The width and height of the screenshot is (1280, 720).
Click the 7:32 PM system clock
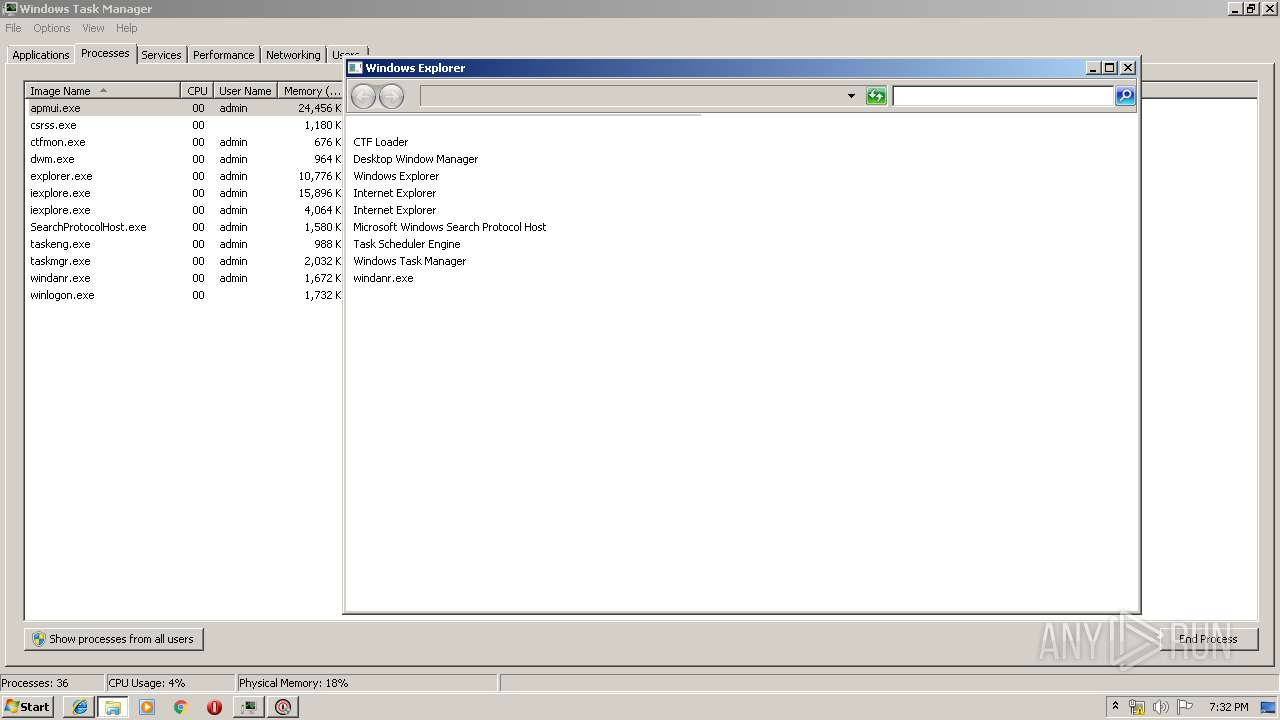pos(1228,707)
